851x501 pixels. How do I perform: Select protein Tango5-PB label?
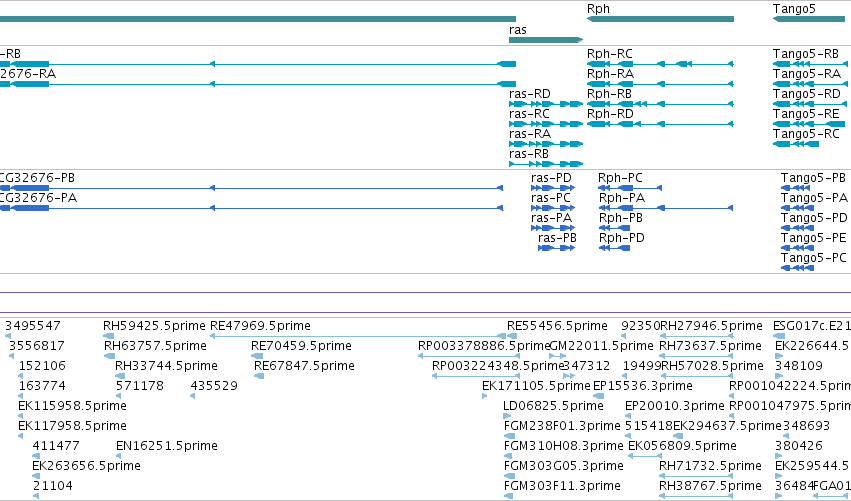tap(813, 178)
